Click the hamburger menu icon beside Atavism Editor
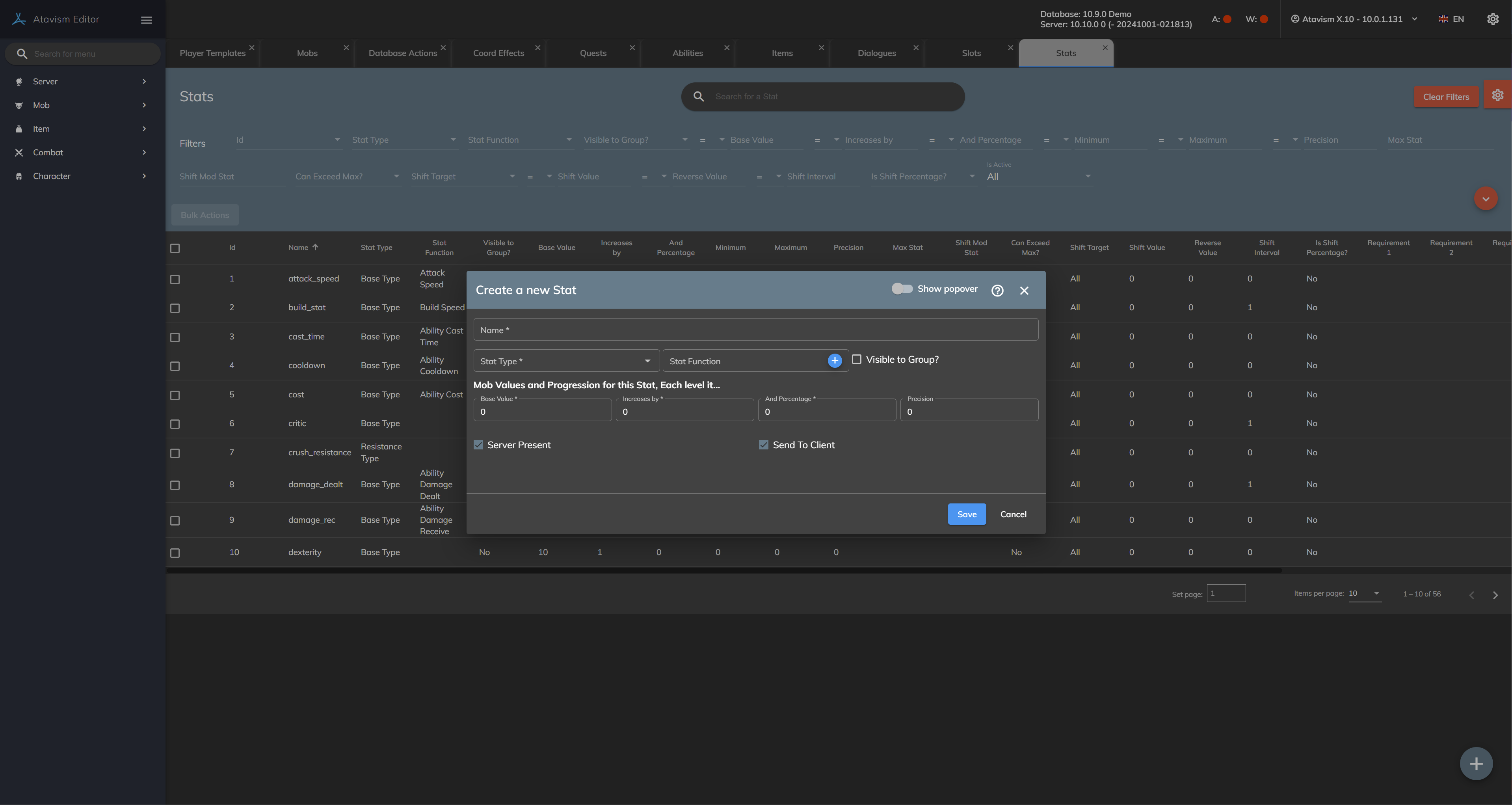Image resolution: width=1512 pixels, height=805 pixels. click(147, 20)
